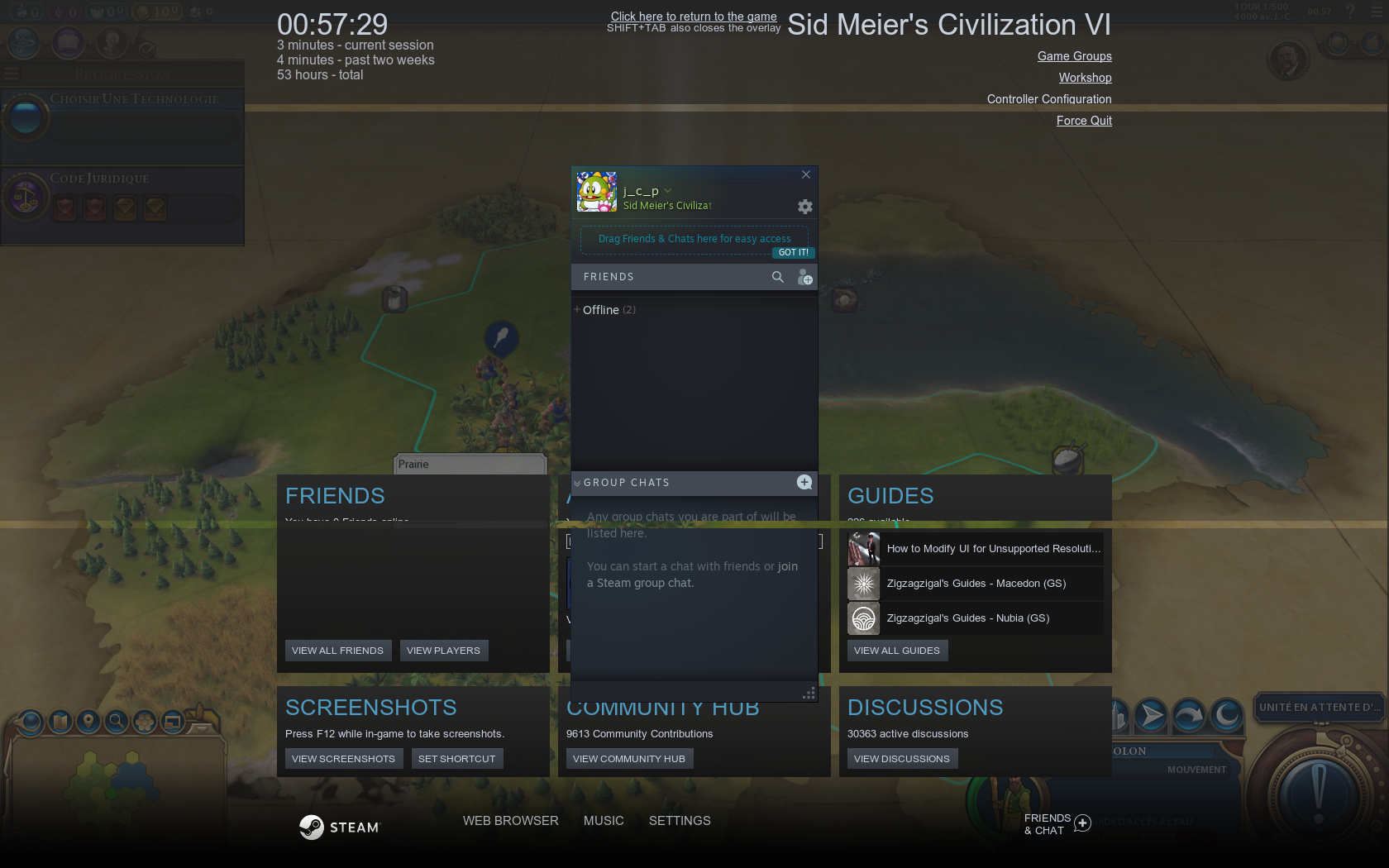Click Set Shortcut button
Screen dimensions: 1389x868
click(x=456, y=759)
